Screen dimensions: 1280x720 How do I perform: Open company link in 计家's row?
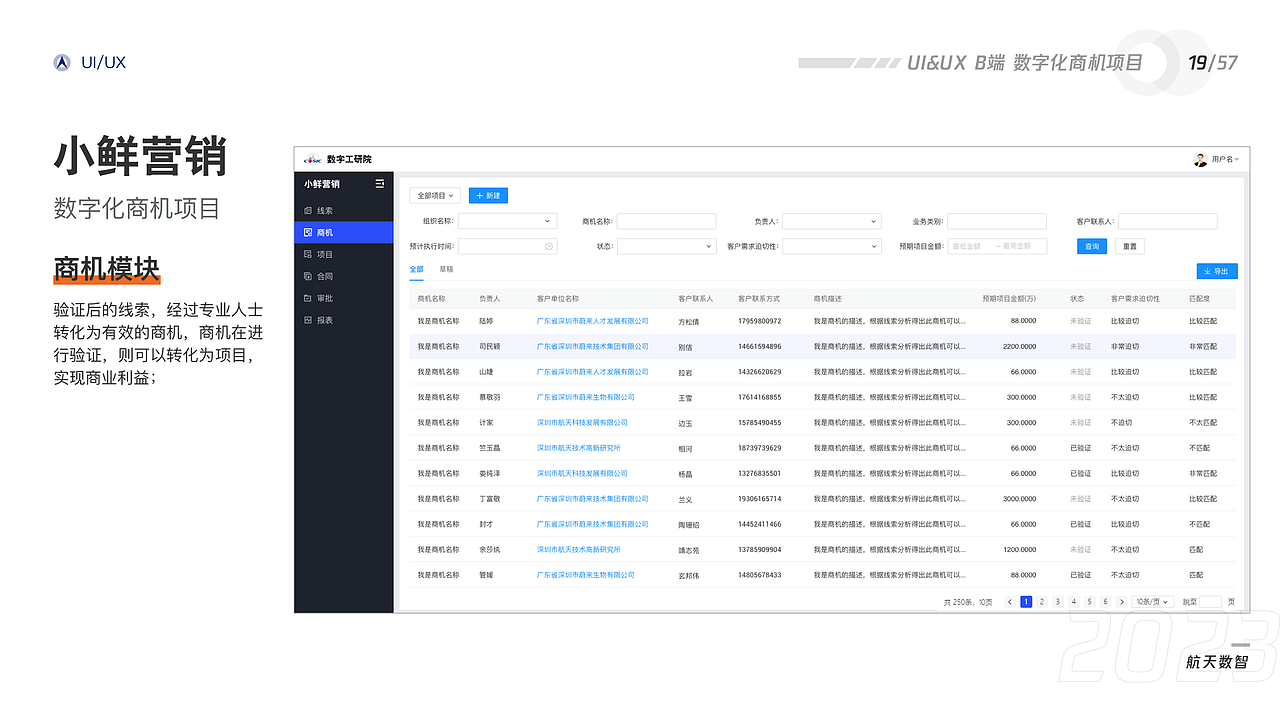pyautogui.click(x=583, y=423)
